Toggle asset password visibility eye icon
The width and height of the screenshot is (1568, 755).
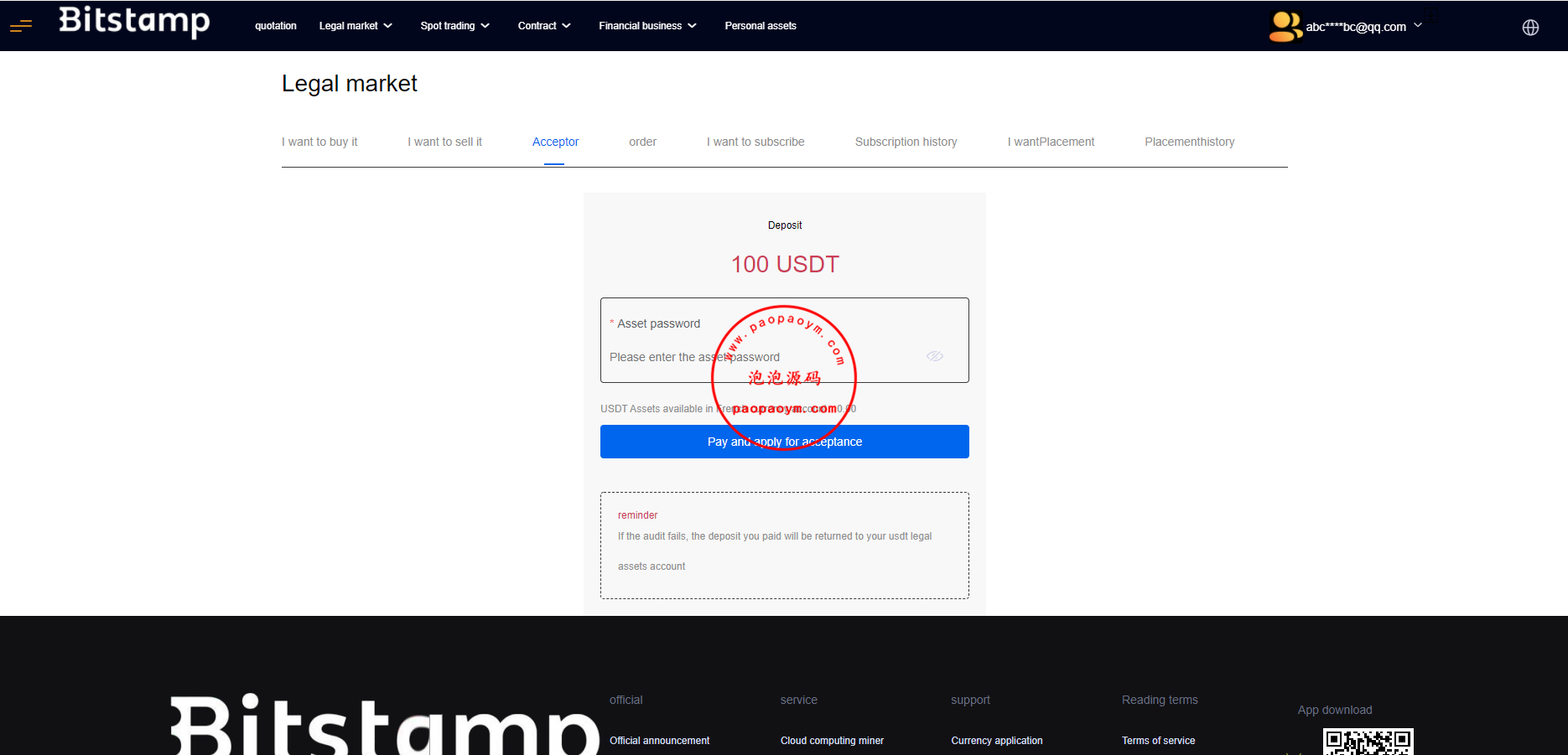(x=934, y=356)
